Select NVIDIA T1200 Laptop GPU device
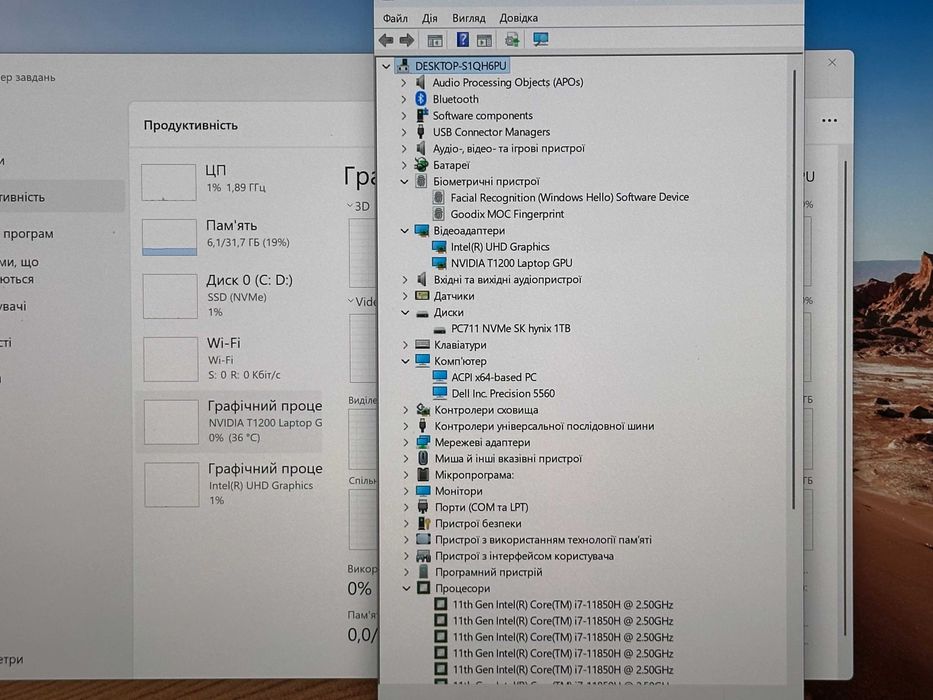Image resolution: width=933 pixels, height=700 pixels. 511,263
